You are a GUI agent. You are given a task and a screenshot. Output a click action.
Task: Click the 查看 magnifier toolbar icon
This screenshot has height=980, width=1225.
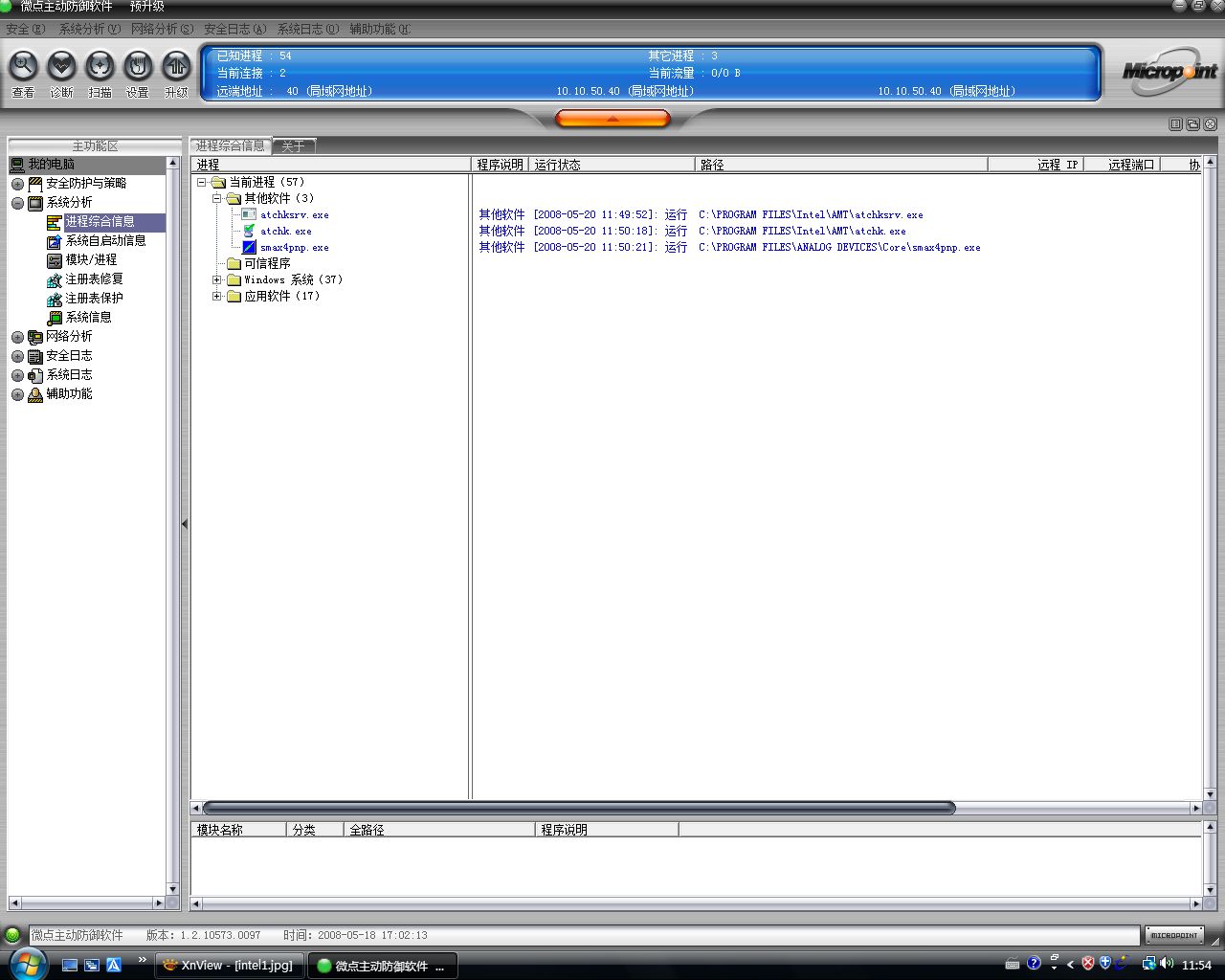23,66
